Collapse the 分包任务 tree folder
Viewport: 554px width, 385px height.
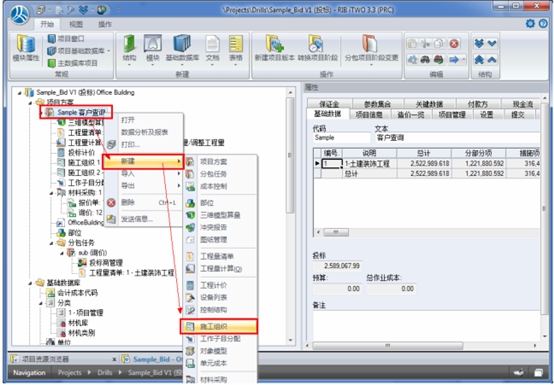(52, 243)
